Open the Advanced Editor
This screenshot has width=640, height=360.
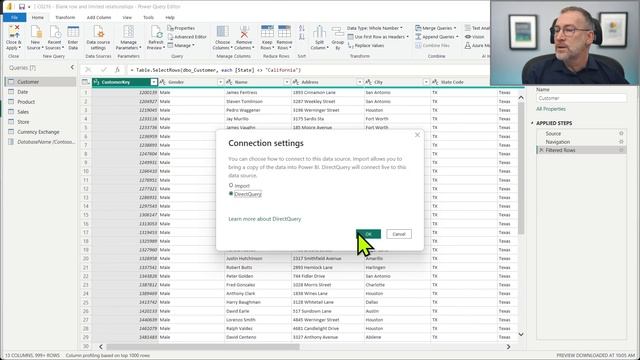tap(187, 37)
